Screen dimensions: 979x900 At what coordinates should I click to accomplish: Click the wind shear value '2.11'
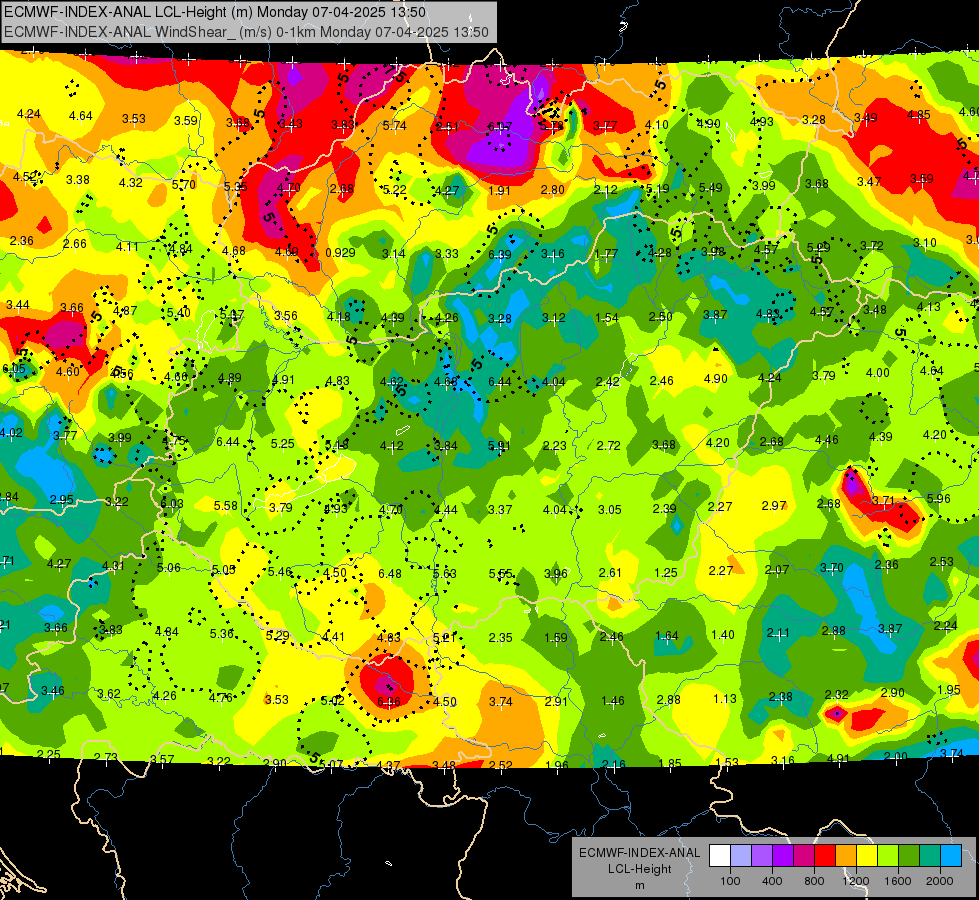[x=779, y=633]
